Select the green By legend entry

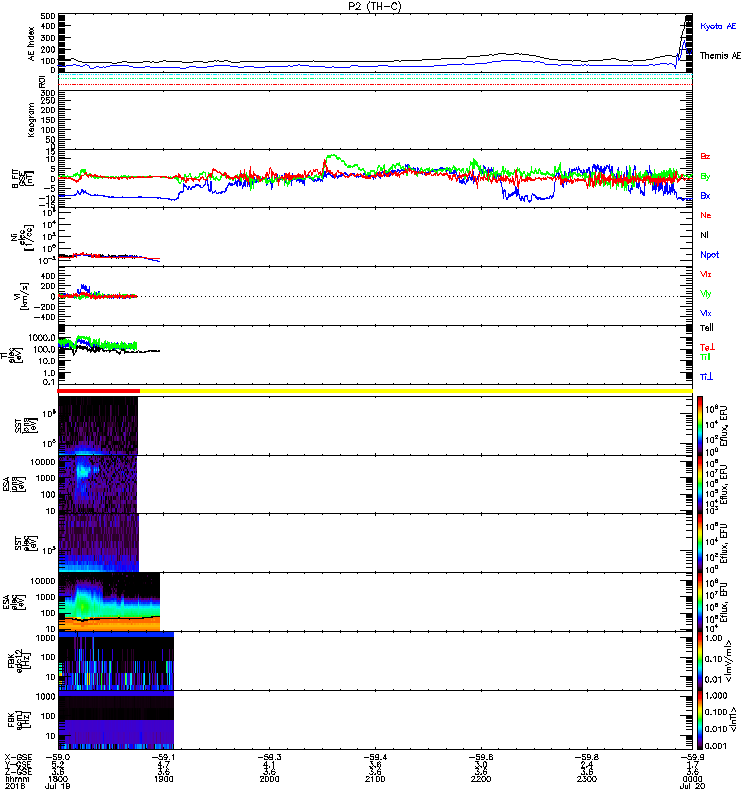coord(706,177)
